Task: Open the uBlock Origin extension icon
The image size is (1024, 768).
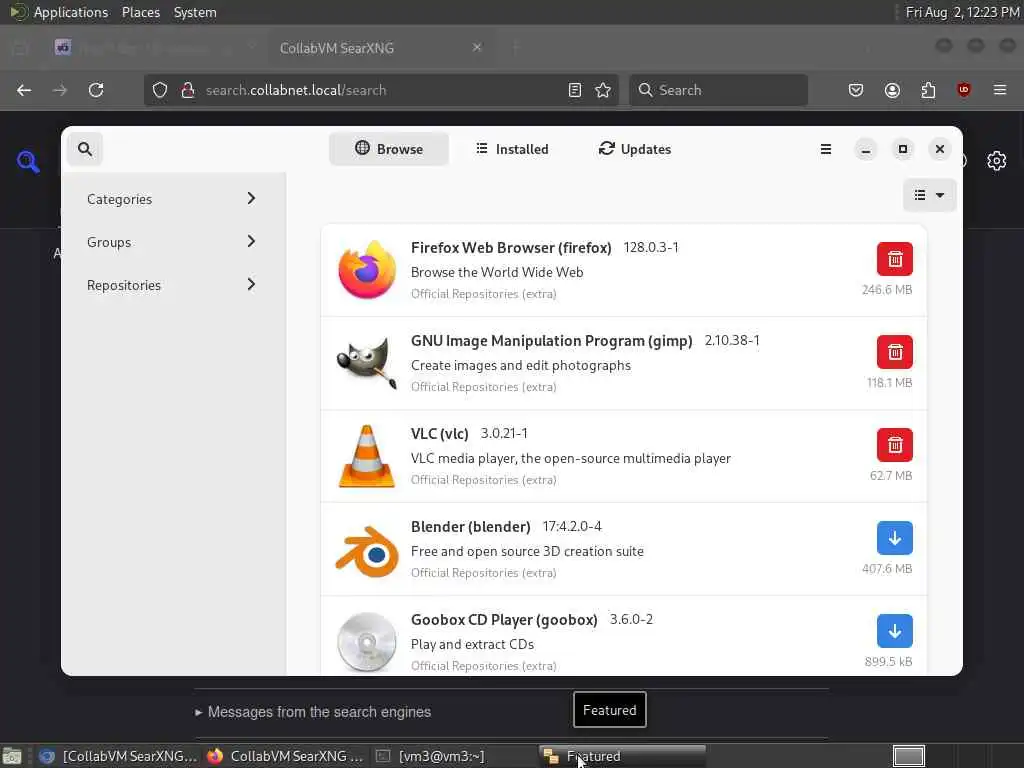Action: (x=963, y=90)
